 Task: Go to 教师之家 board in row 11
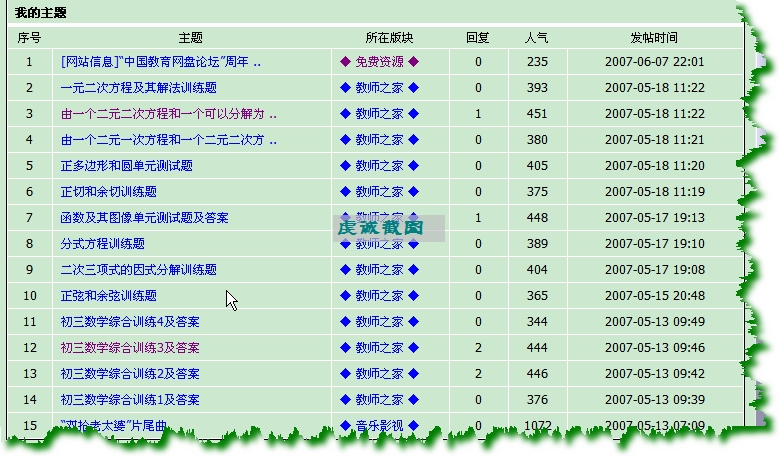(380, 322)
